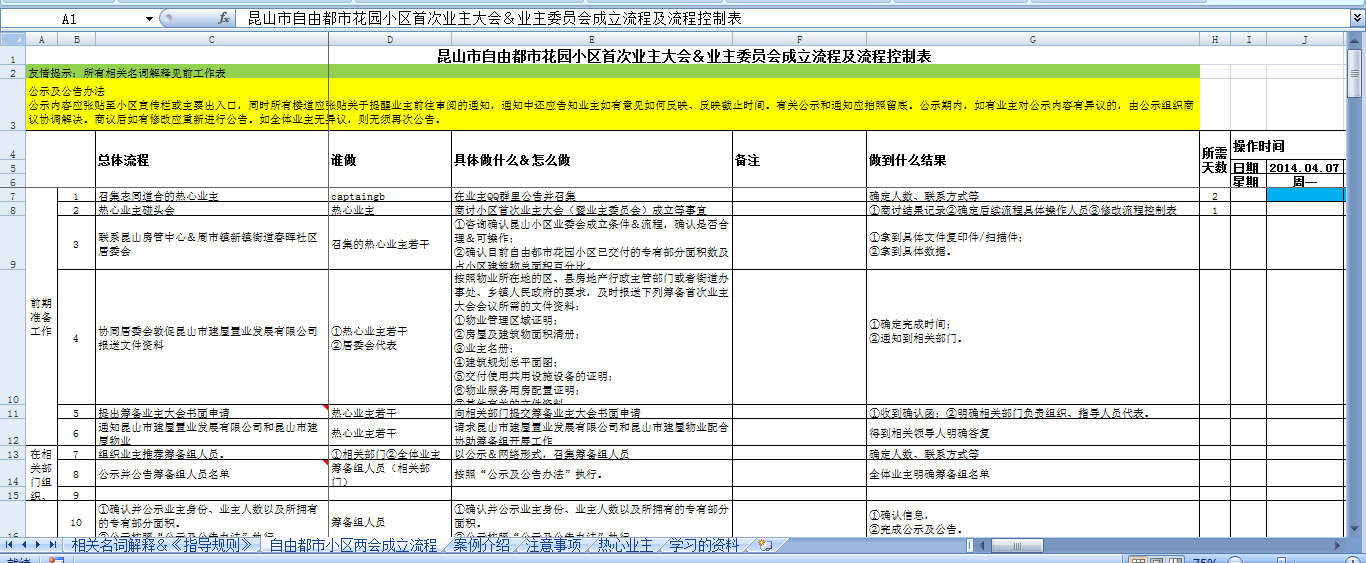Click the 日期 label cell

tap(1248, 168)
